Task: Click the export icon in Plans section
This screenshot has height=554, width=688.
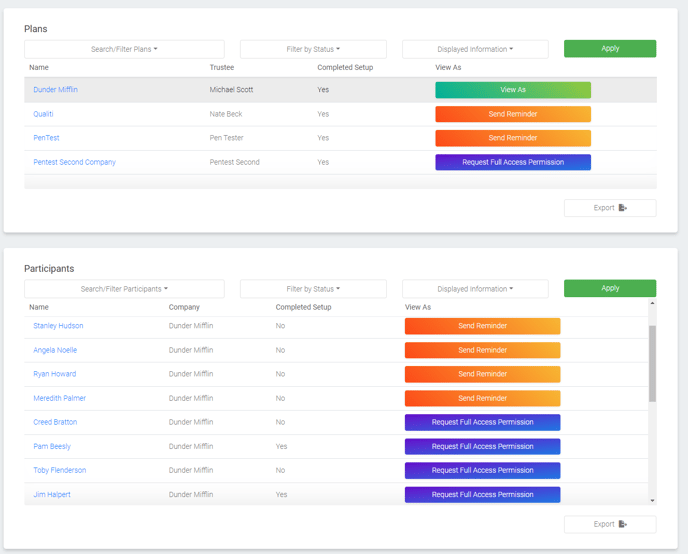Action: (x=623, y=208)
